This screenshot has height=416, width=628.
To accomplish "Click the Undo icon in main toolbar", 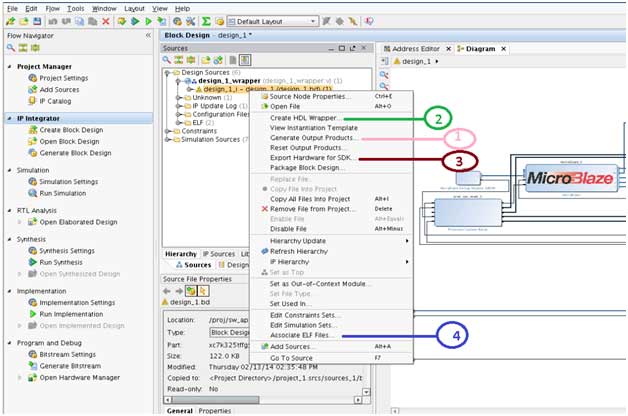I will coord(53,21).
